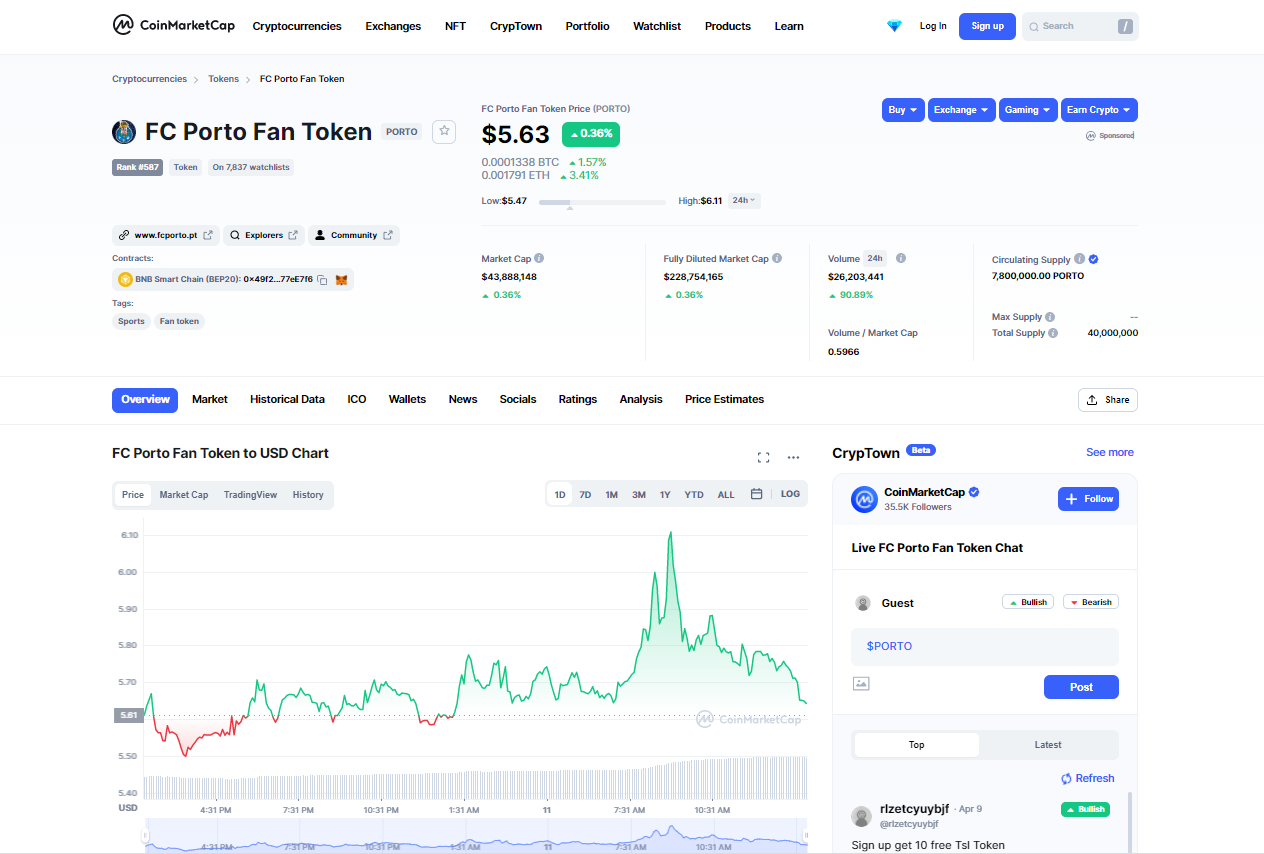The height and width of the screenshot is (854, 1264).
Task: Open the Price Estimates tab
Action: click(x=724, y=399)
